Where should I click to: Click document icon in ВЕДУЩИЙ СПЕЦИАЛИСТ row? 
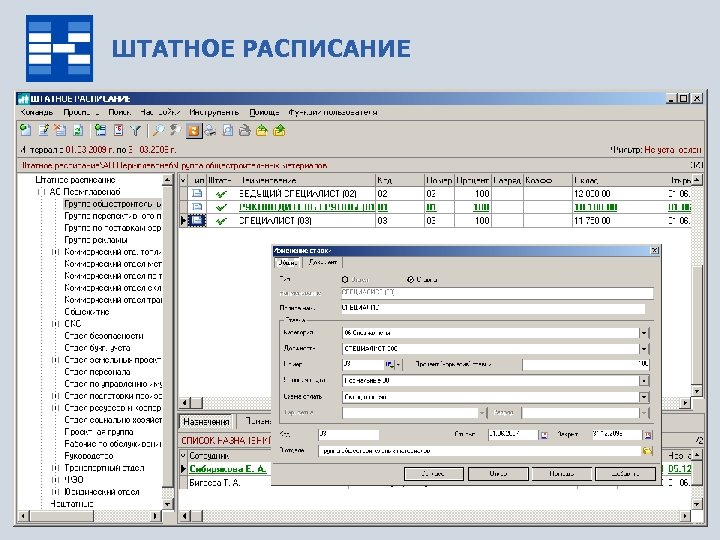point(197,193)
